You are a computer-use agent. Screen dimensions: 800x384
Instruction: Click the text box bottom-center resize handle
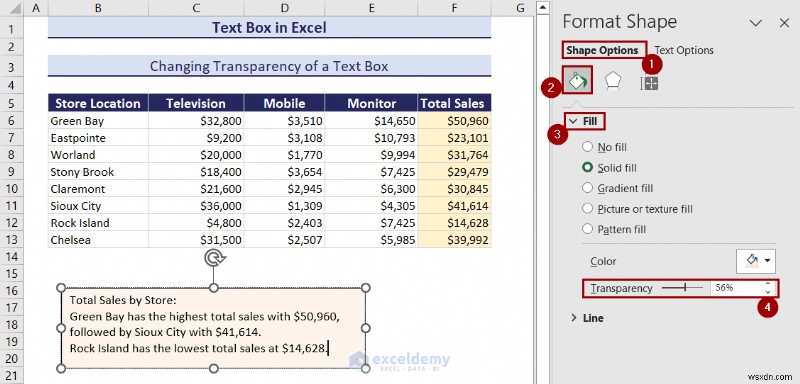point(214,368)
